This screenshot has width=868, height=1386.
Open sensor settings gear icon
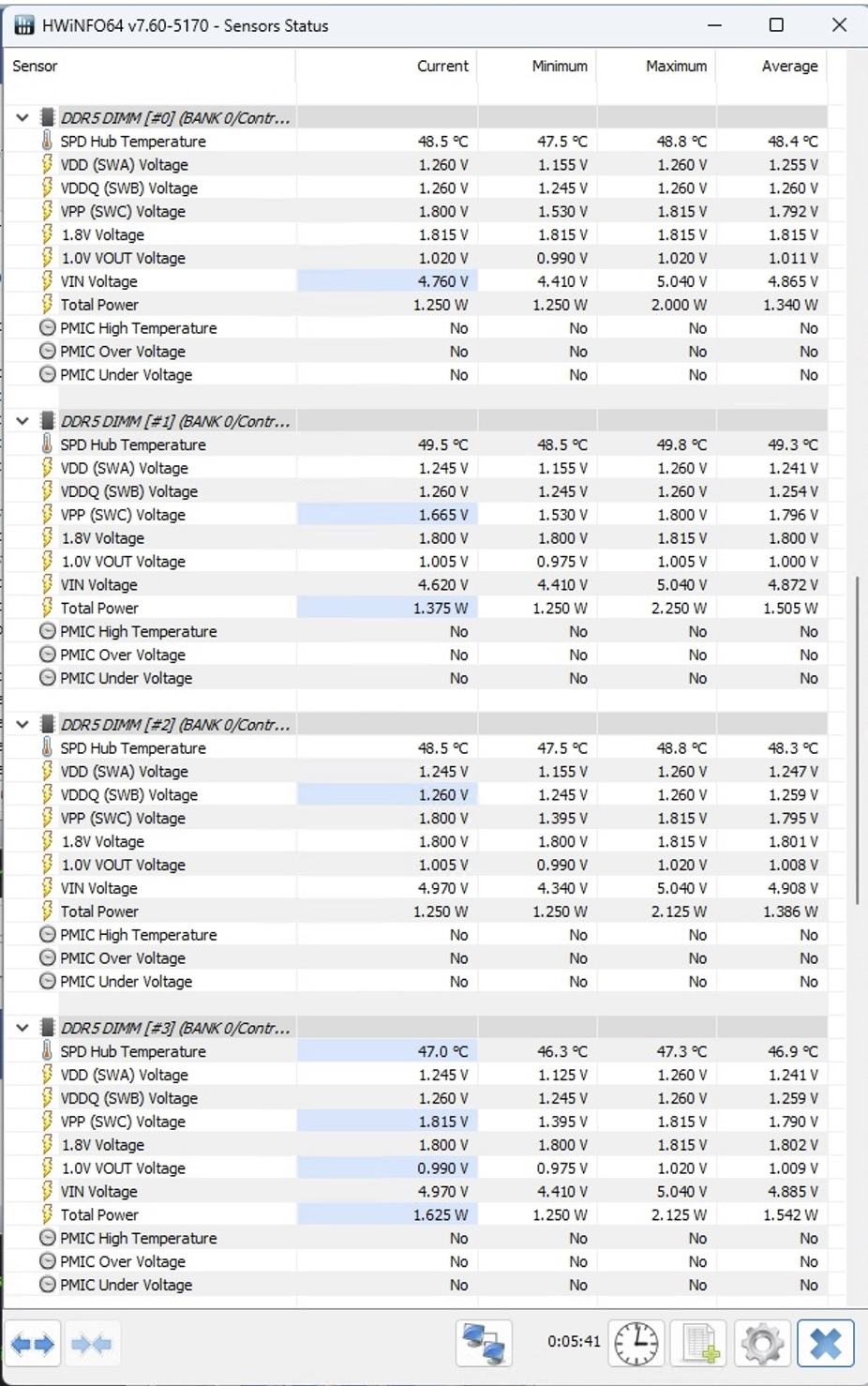[x=762, y=1344]
